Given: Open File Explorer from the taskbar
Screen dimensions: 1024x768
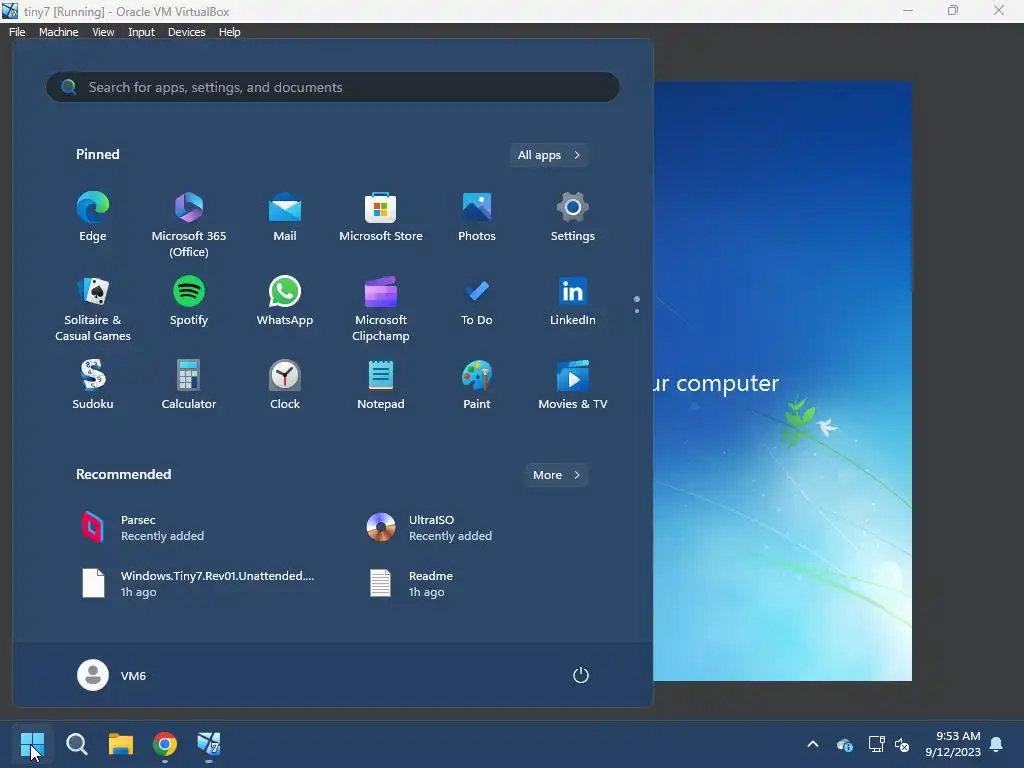Looking at the screenshot, I should tap(121, 744).
